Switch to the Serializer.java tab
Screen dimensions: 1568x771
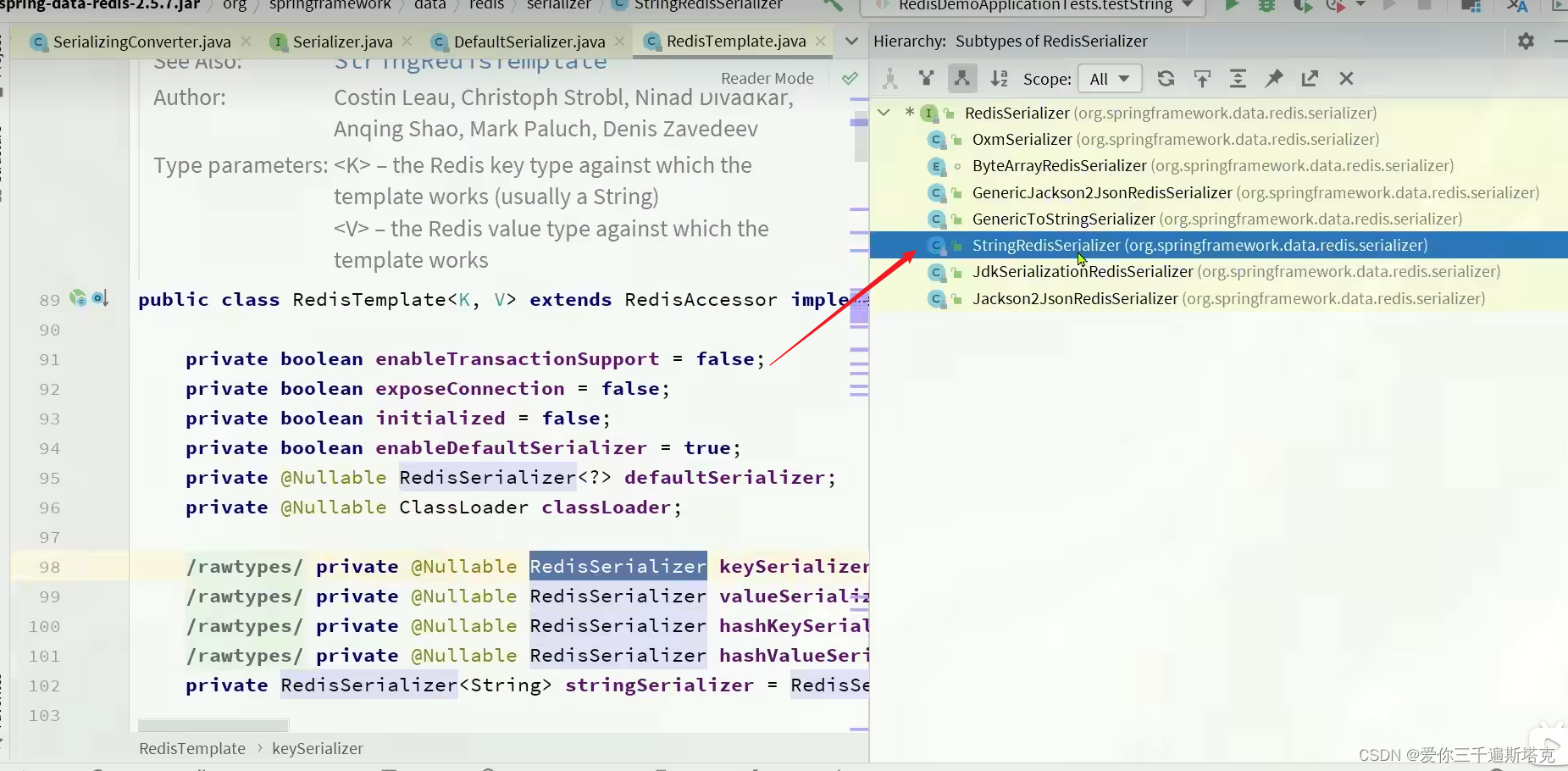pyautogui.click(x=341, y=41)
